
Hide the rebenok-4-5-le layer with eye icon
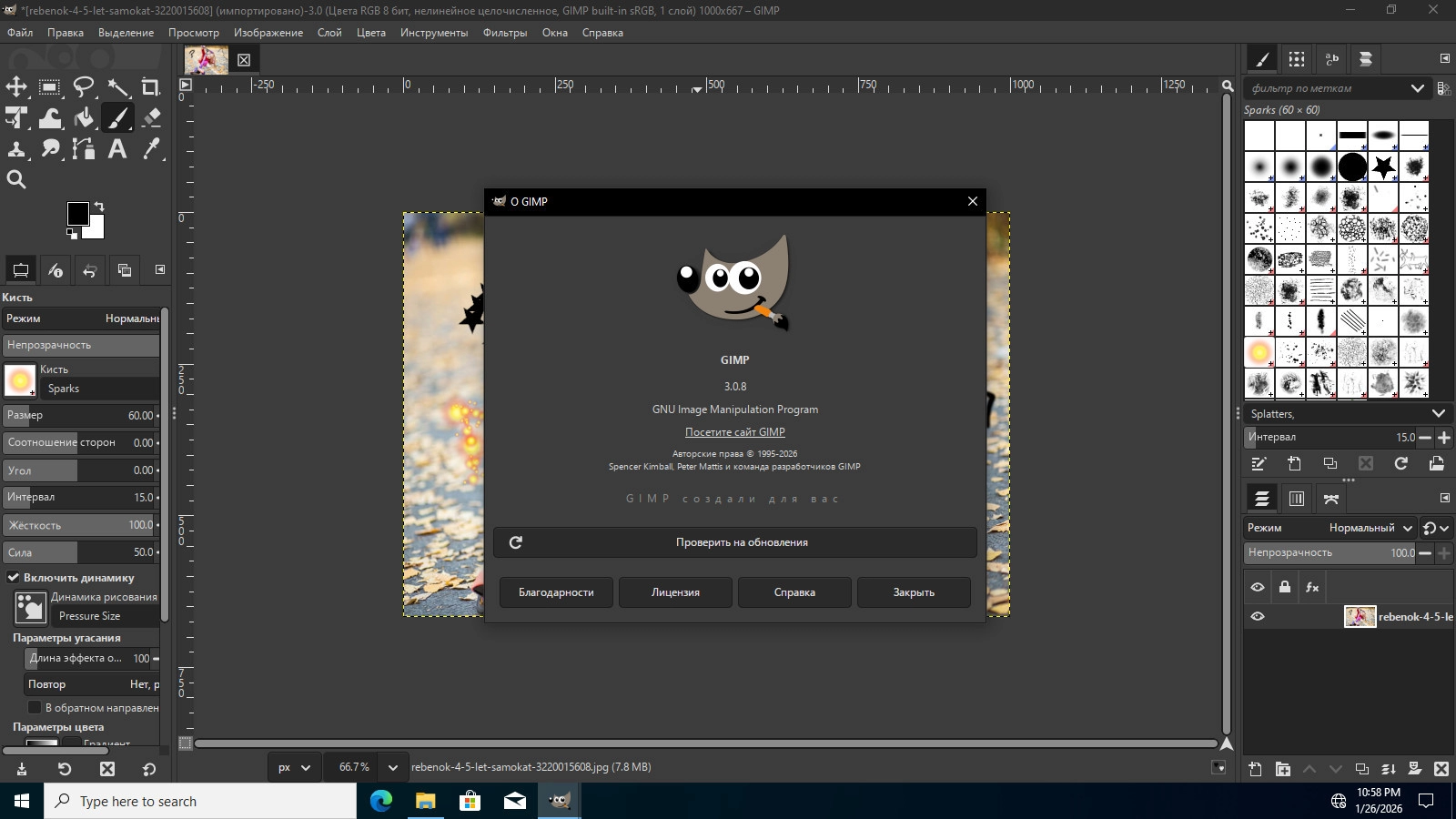pos(1258,616)
